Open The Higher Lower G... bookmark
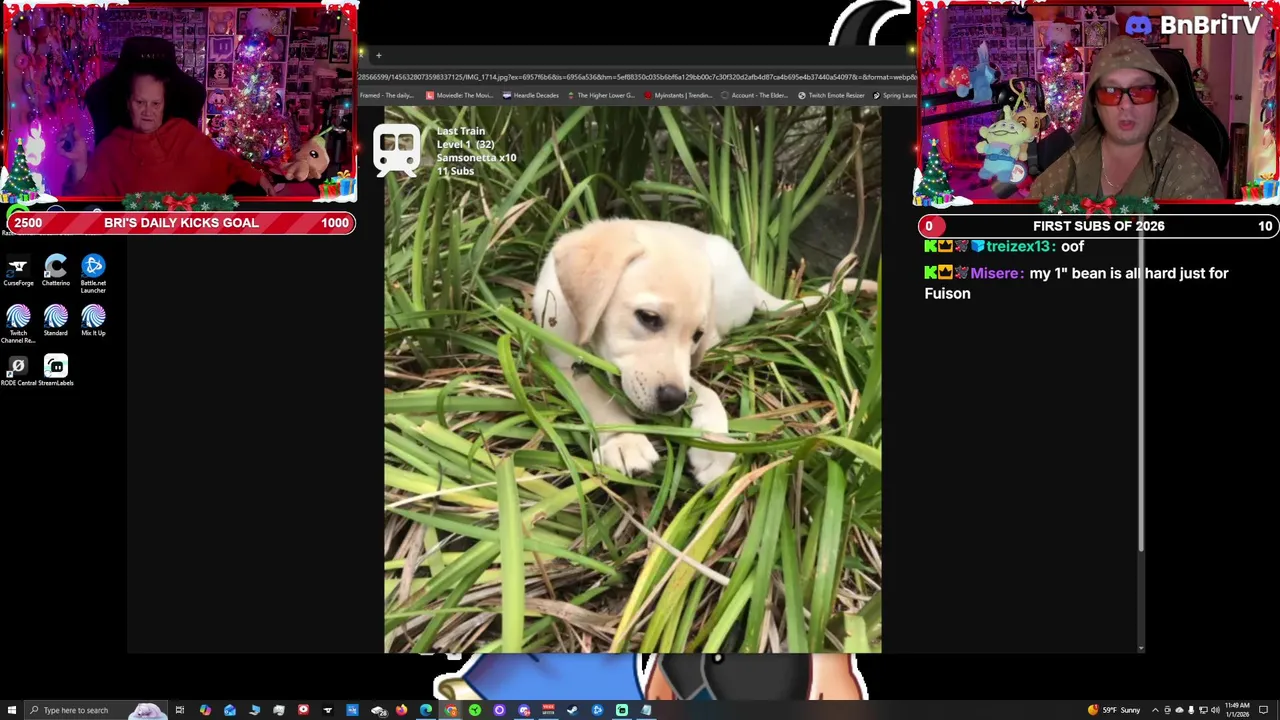The width and height of the screenshot is (1280, 720). [601, 95]
